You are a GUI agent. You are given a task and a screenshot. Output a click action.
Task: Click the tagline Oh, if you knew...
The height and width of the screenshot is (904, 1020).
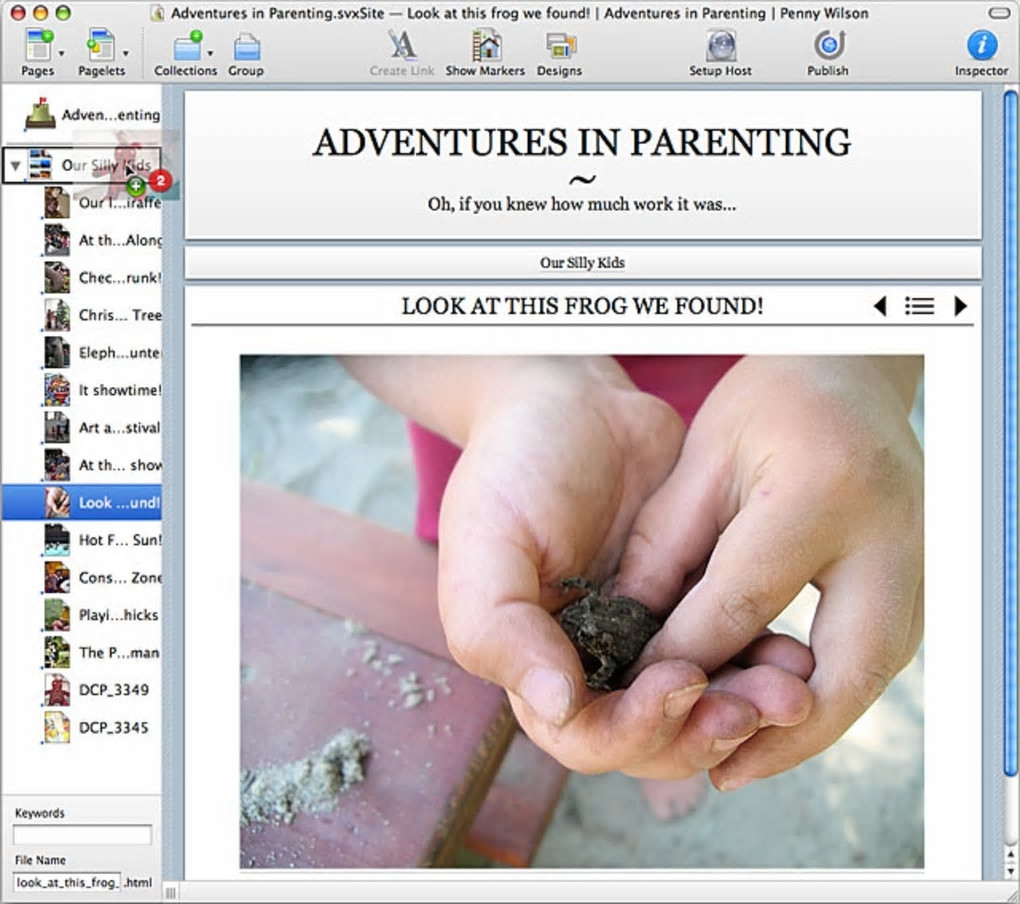coord(582,204)
